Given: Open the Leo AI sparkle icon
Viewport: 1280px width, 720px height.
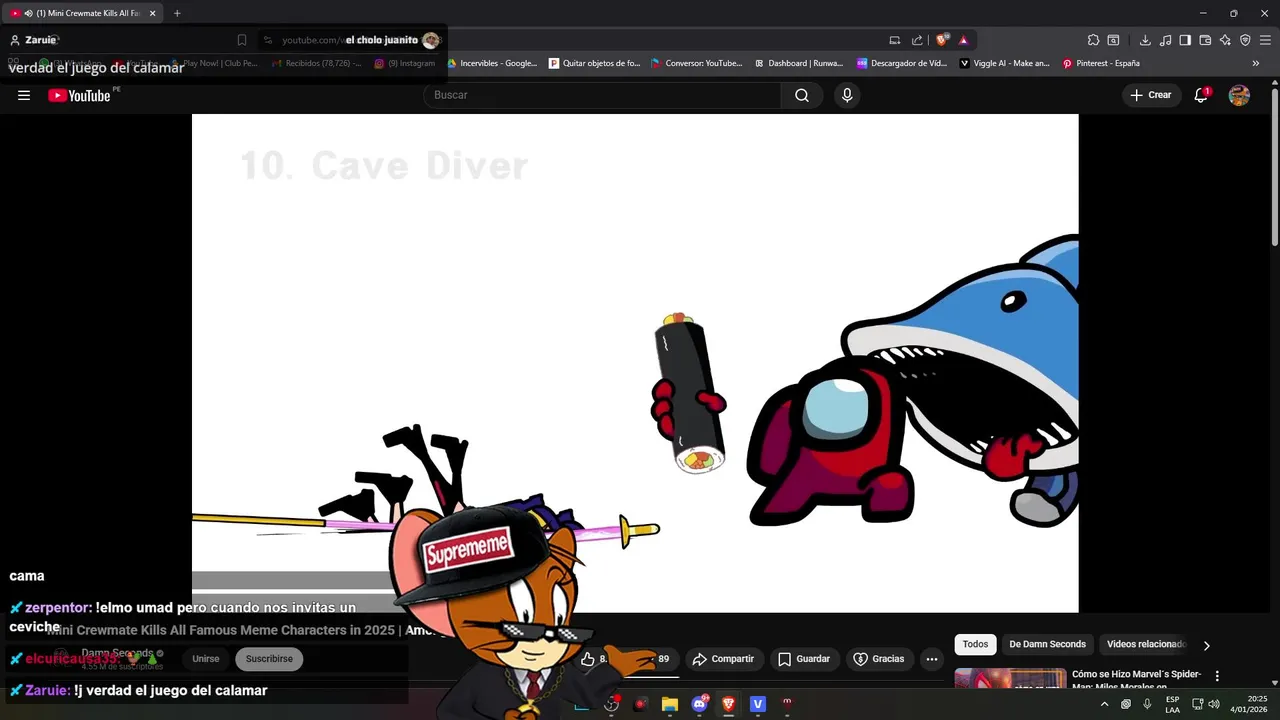Looking at the screenshot, I should (x=1225, y=40).
